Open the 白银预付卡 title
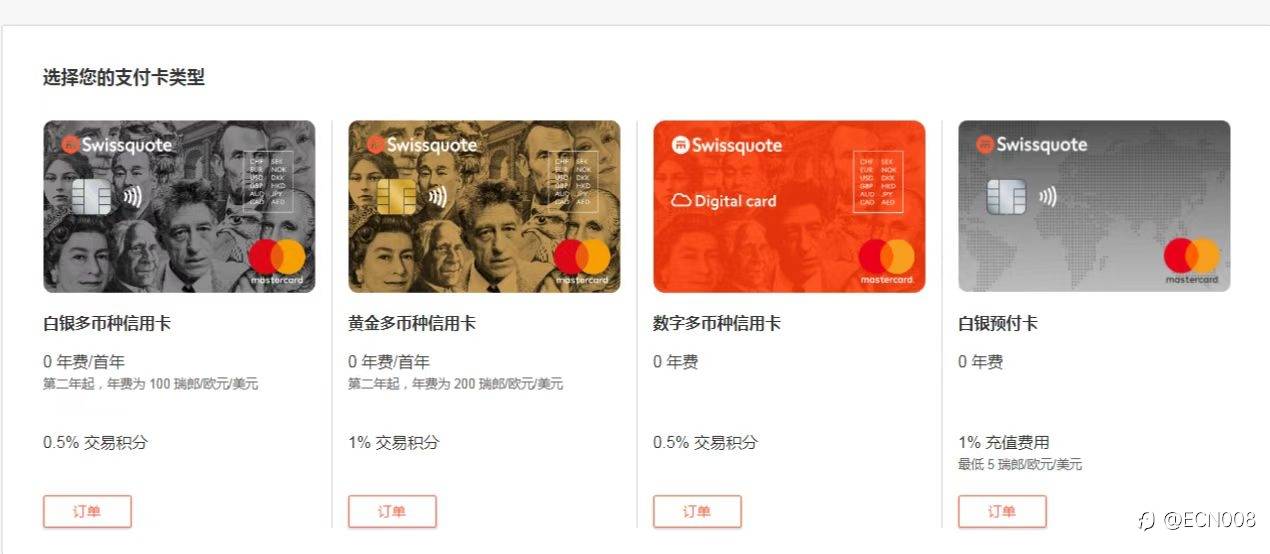Viewport: 1270px width, 554px height. click(x=998, y=324)
